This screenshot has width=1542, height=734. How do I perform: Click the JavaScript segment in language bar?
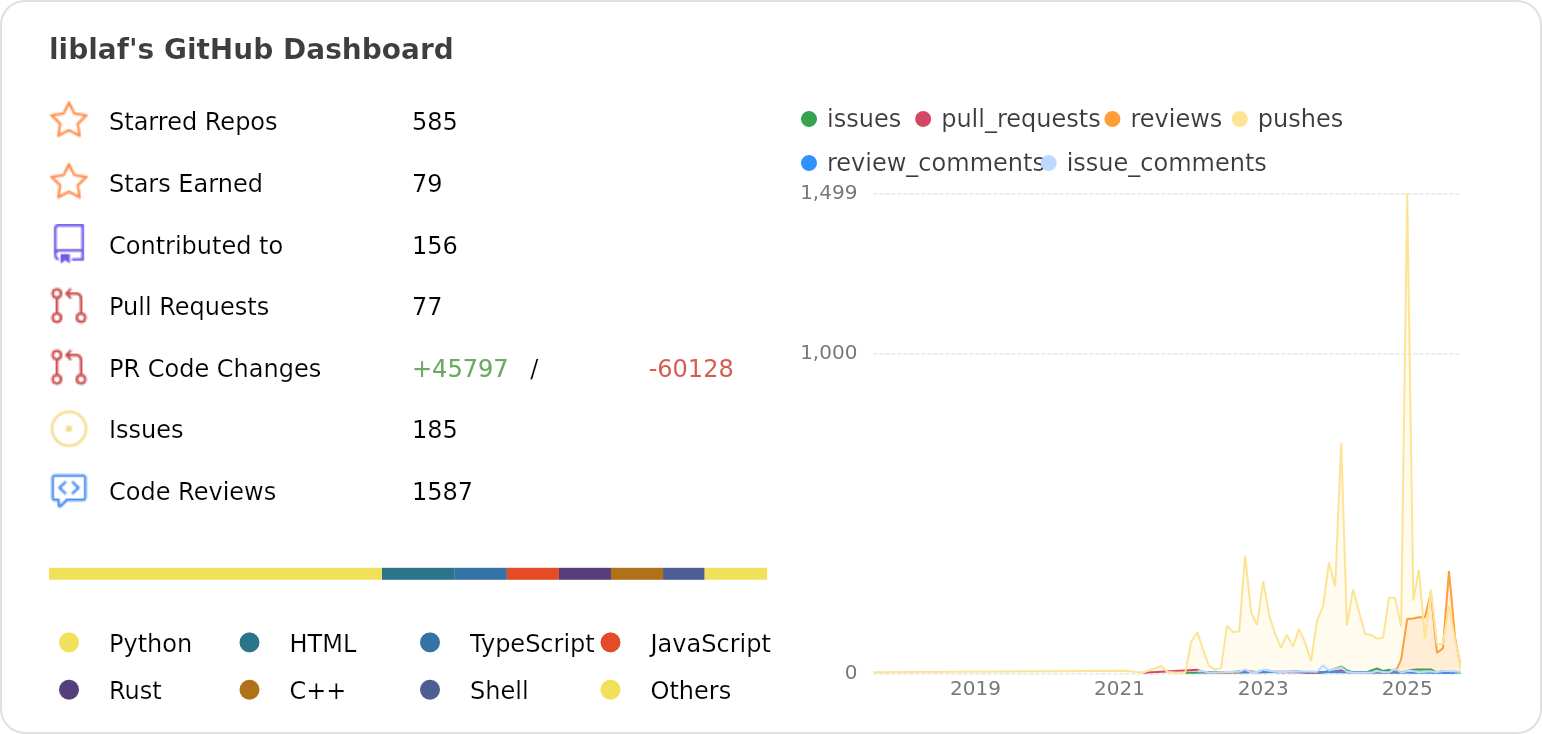pyautogui.click(x=532, y=574)
